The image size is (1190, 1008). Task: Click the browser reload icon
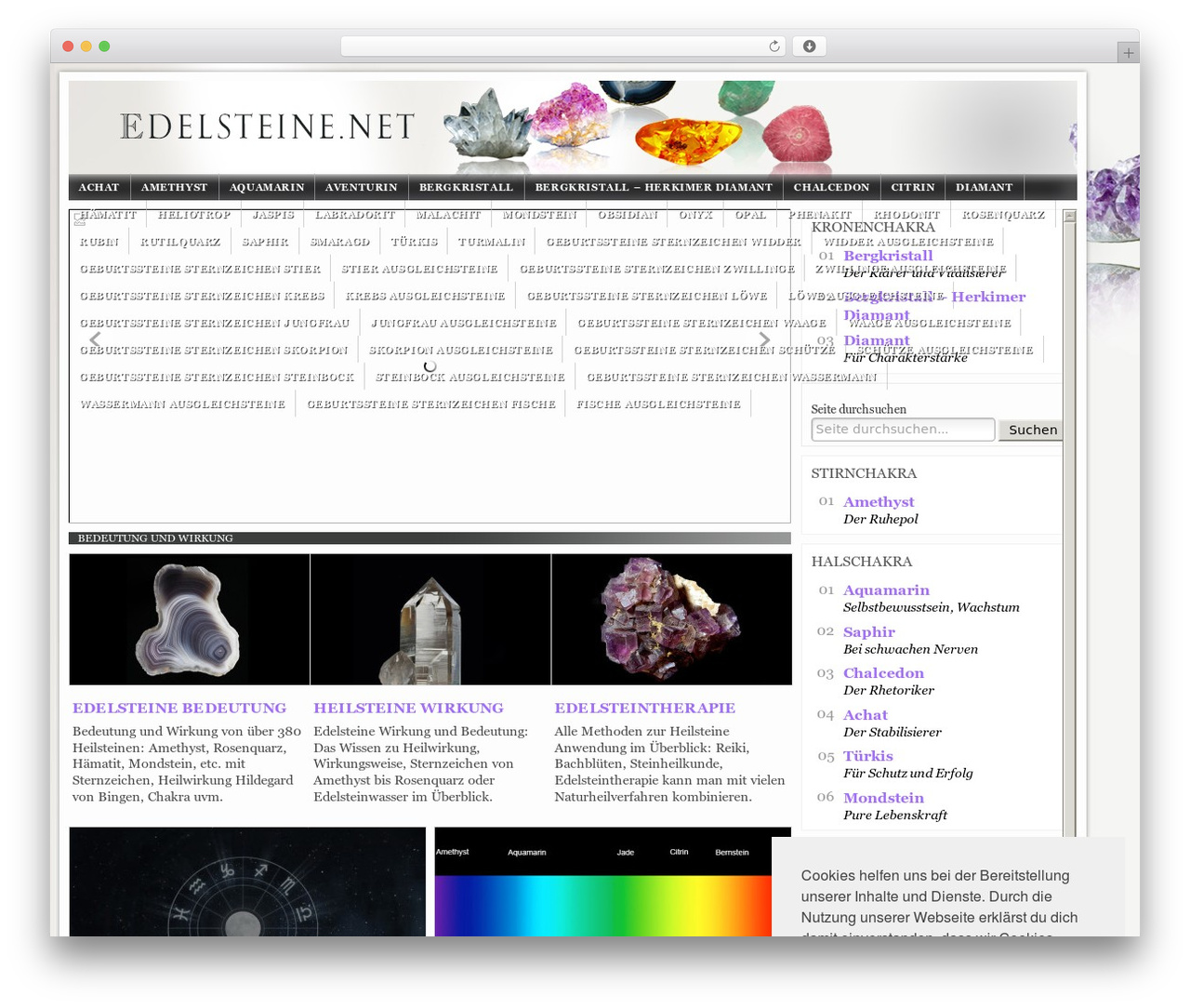pyautogui.click(x=773, y=46)
